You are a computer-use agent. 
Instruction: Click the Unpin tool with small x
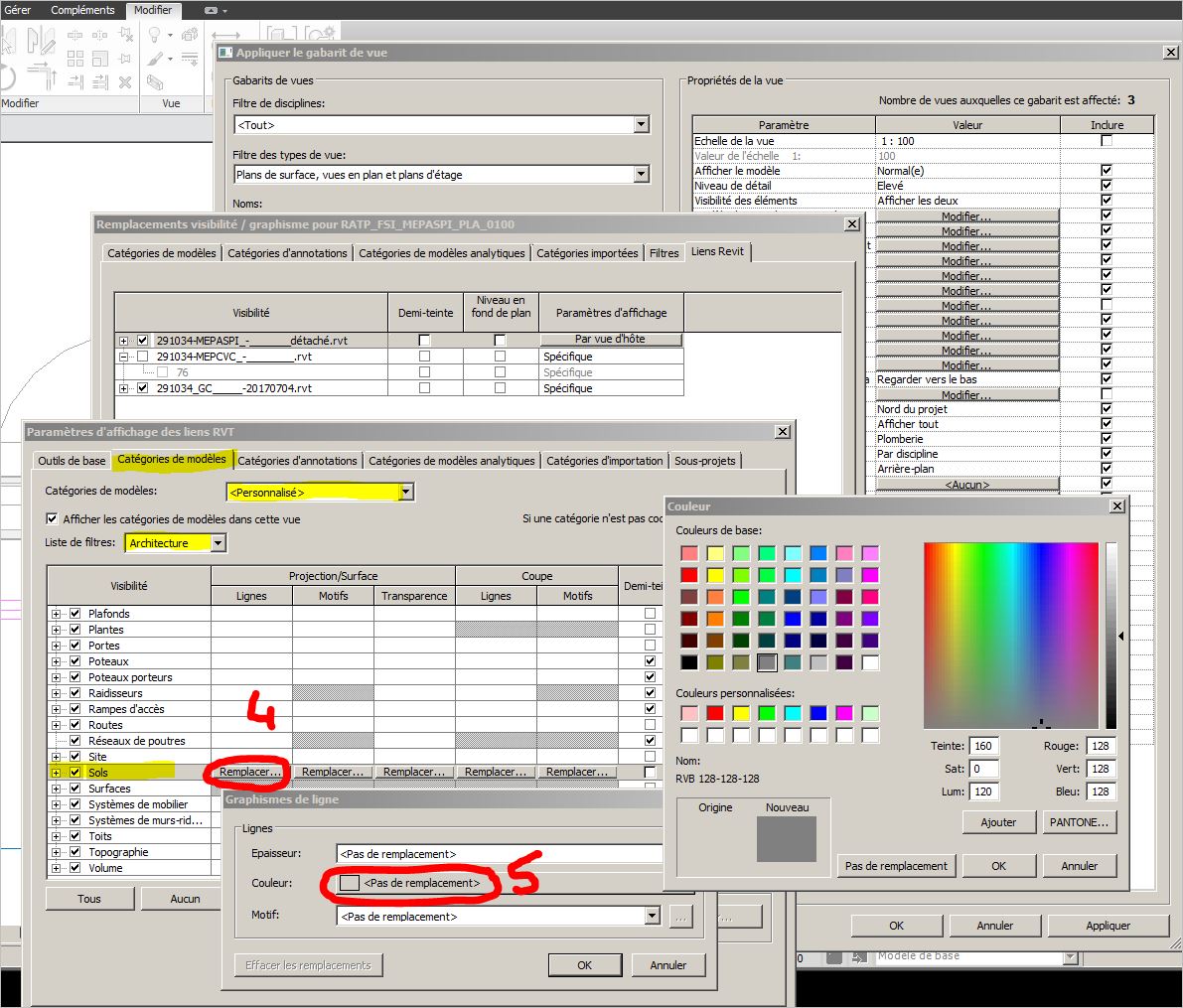pyautogui.click(x=125, y=37)
